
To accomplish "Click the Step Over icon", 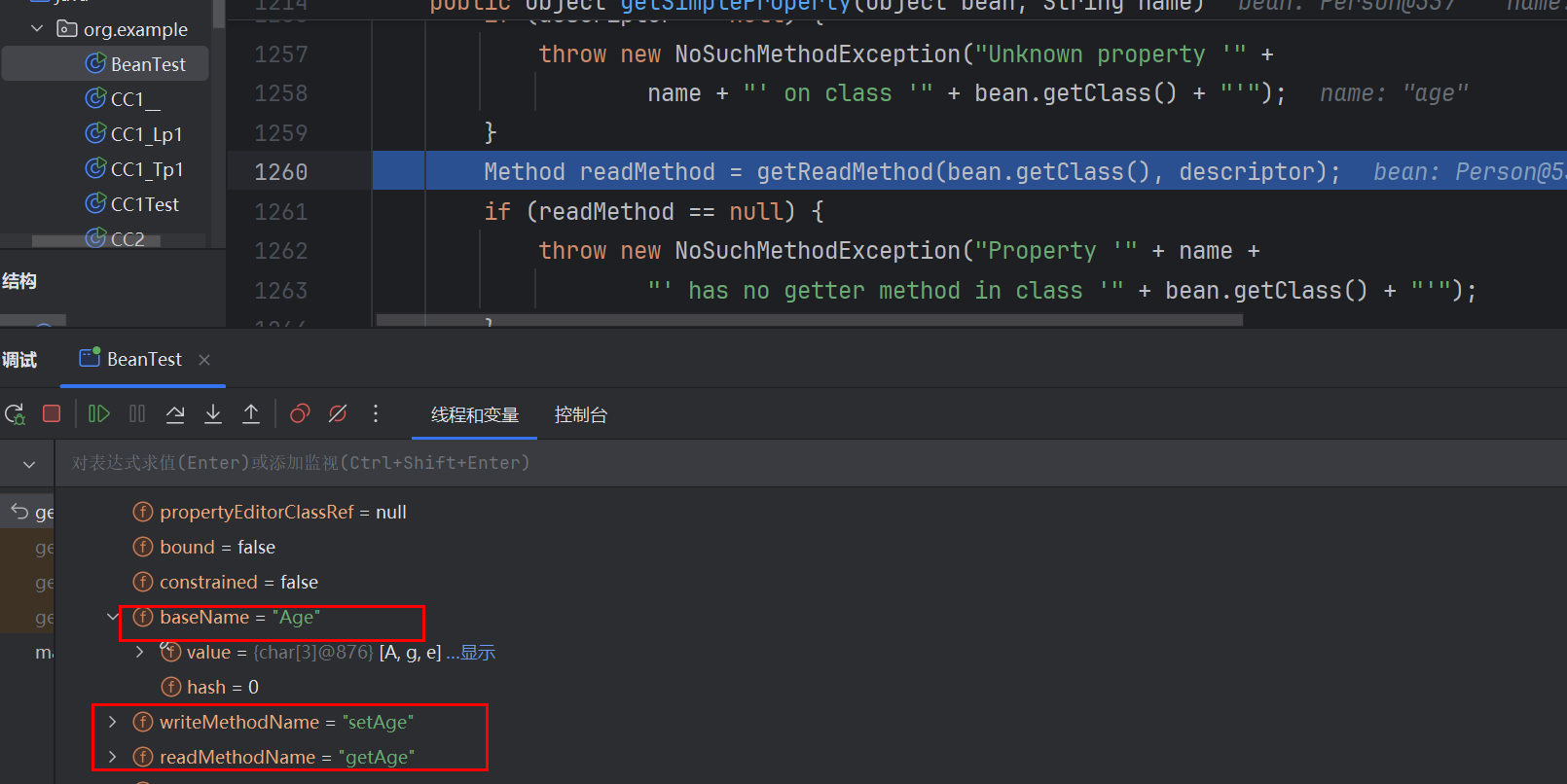I will [x=175, y=414].
